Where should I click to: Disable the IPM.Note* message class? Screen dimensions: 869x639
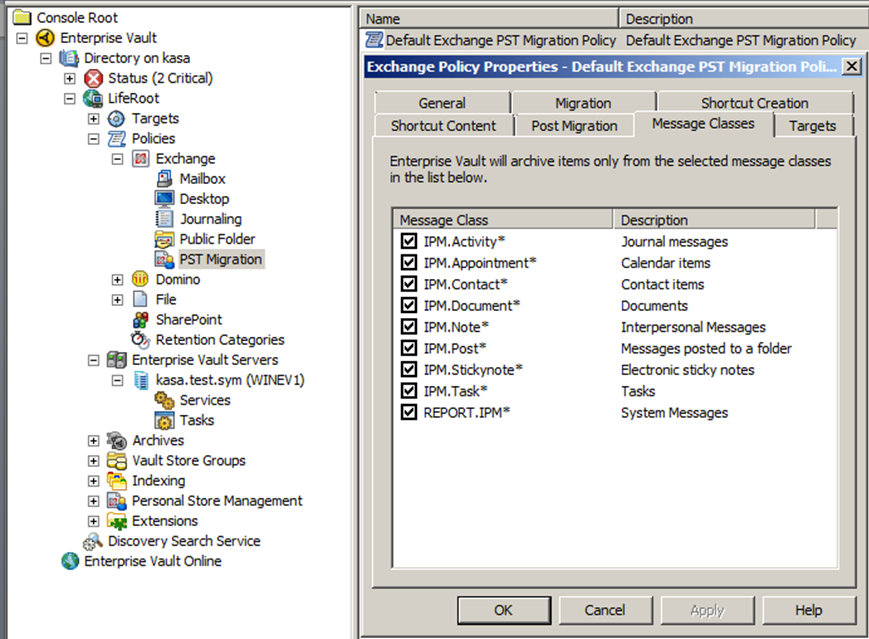(x=409, y=326)
